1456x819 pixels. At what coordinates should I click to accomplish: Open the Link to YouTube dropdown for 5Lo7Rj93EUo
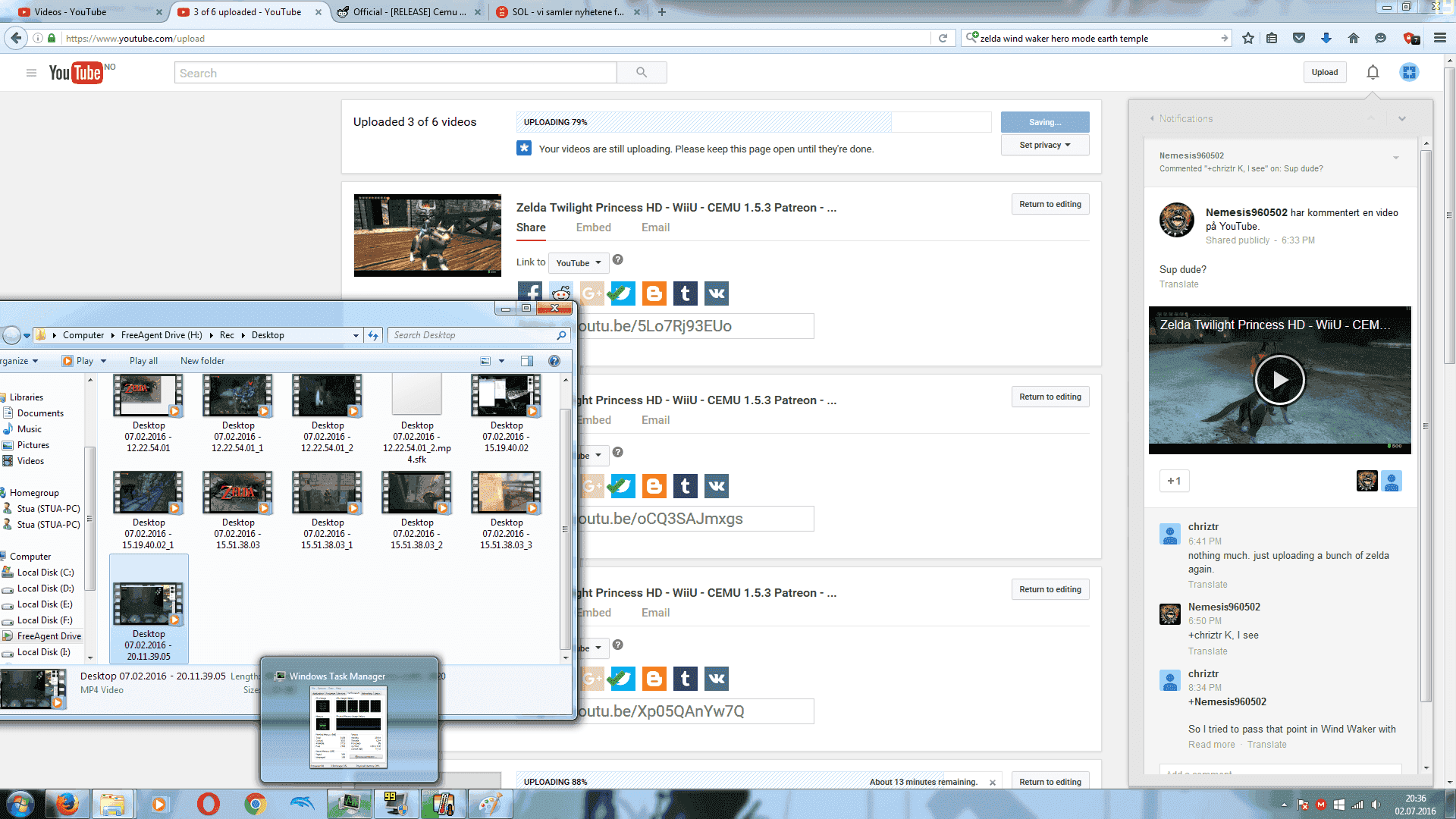pyautogui.click(x=579, y=263)
